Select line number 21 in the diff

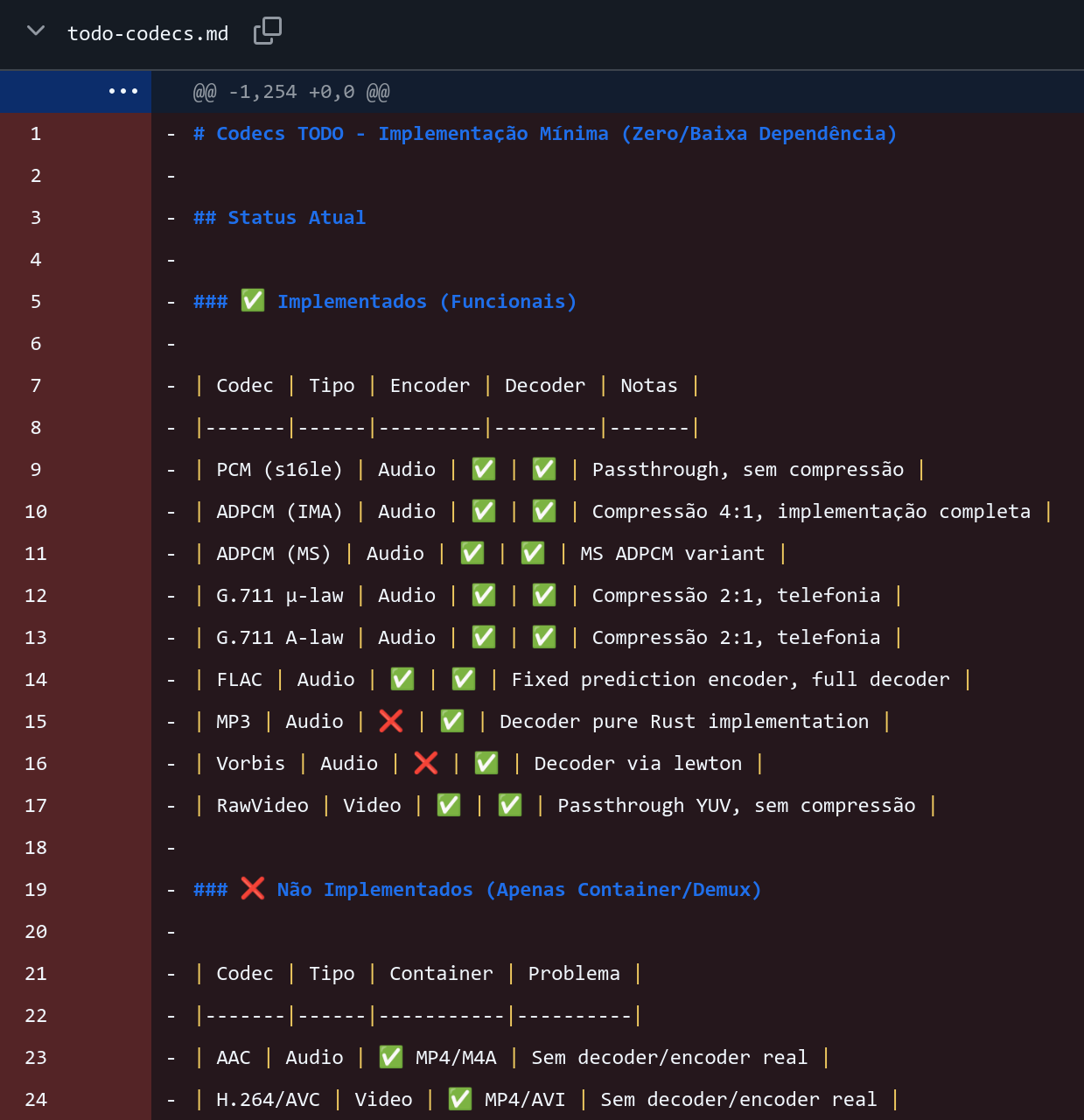click(x=36, y=974)
